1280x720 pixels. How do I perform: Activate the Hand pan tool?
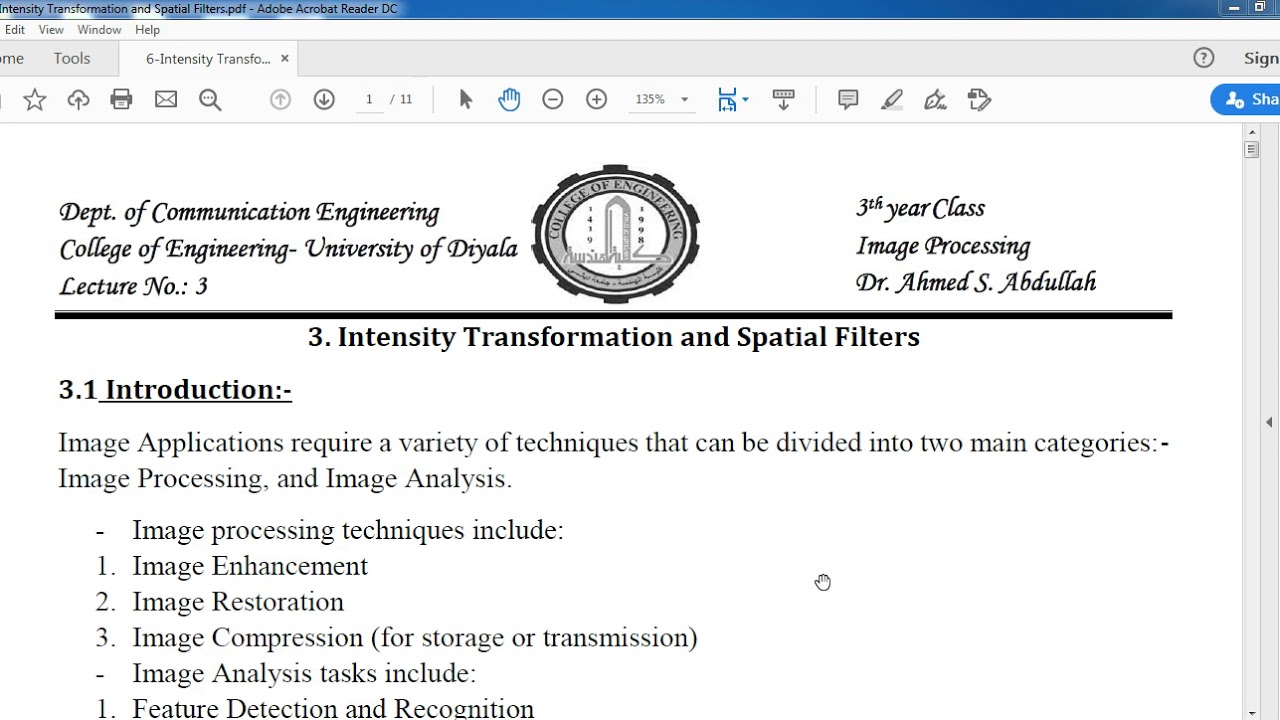(x=509, y=100)
